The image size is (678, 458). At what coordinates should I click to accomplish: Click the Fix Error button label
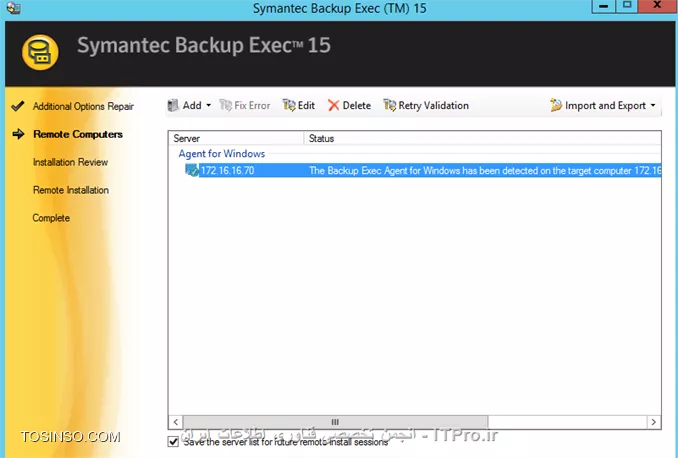(x=252, y=106)
